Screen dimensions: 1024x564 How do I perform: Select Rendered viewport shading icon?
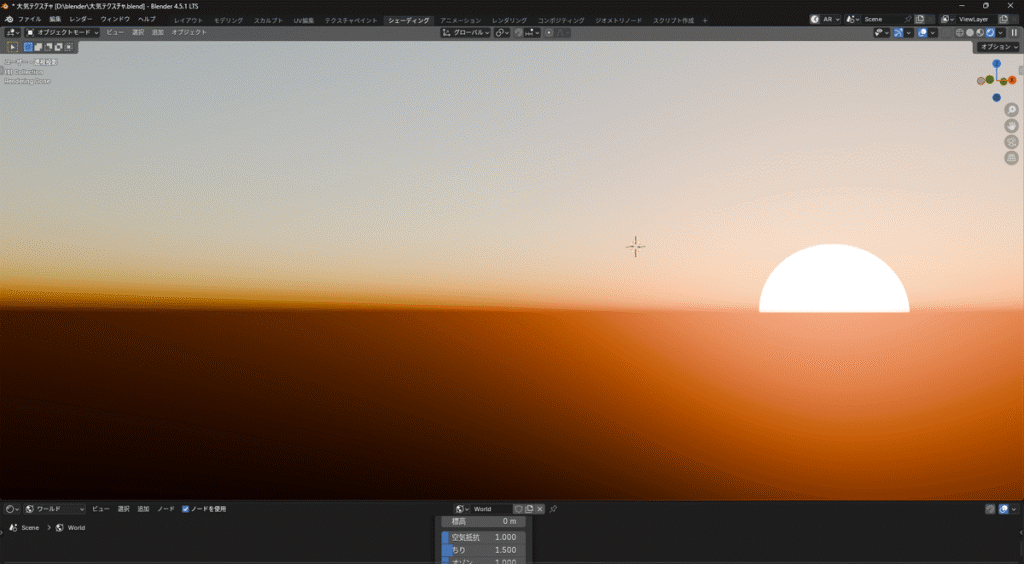(x=990, y=33)
